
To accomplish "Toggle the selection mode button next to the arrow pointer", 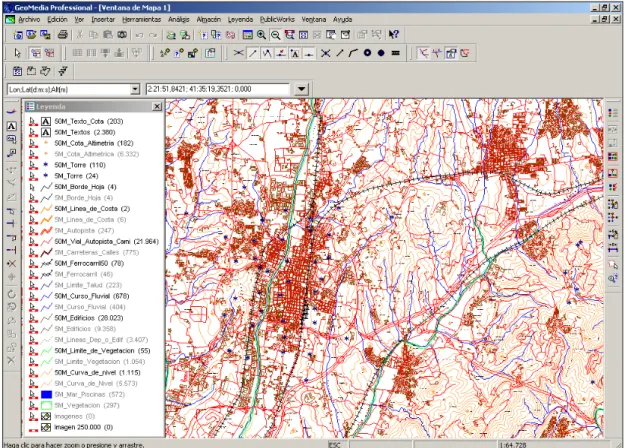I will pos(36,53).
